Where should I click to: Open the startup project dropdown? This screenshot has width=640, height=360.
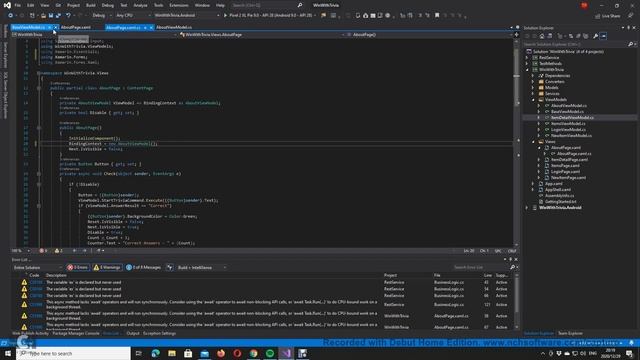tap(187, 16)
